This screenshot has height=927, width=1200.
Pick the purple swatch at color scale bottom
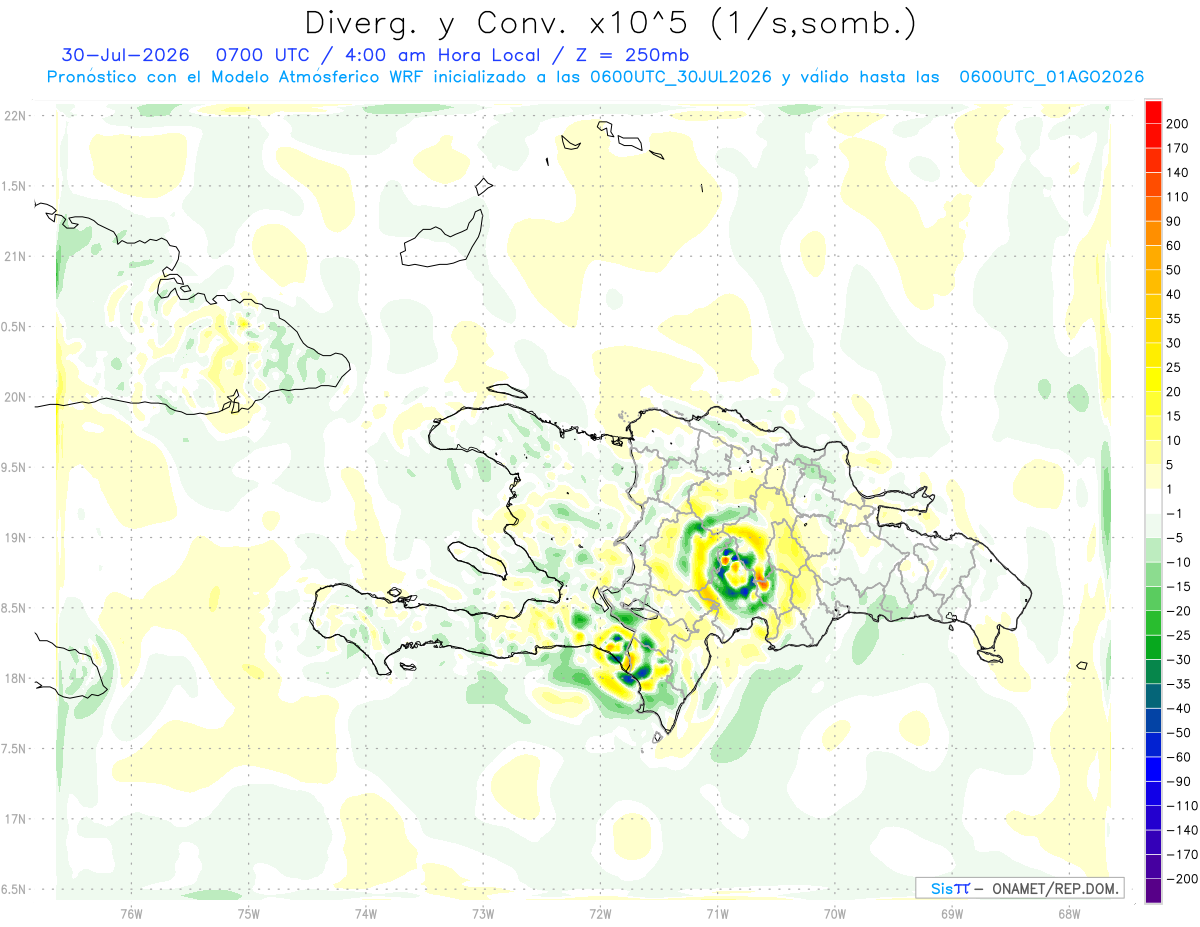tap(1154, 891)
